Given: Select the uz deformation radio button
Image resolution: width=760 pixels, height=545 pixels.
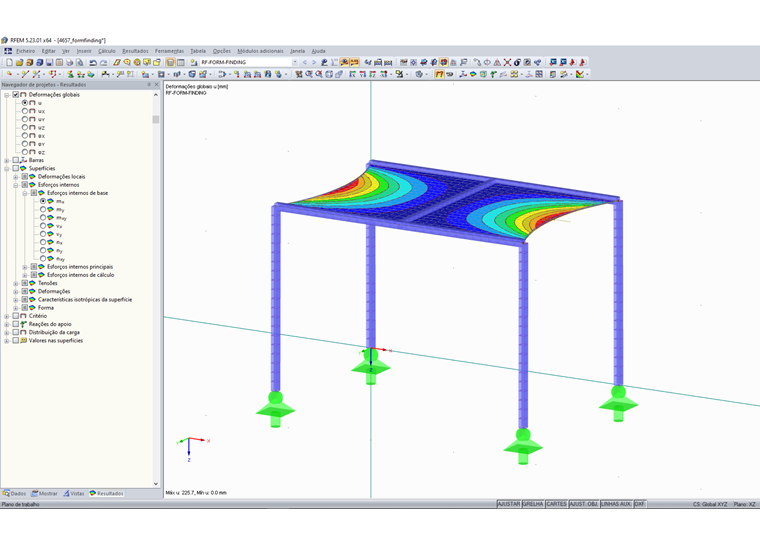Looking at the screenshot, I should pos(25,128).
